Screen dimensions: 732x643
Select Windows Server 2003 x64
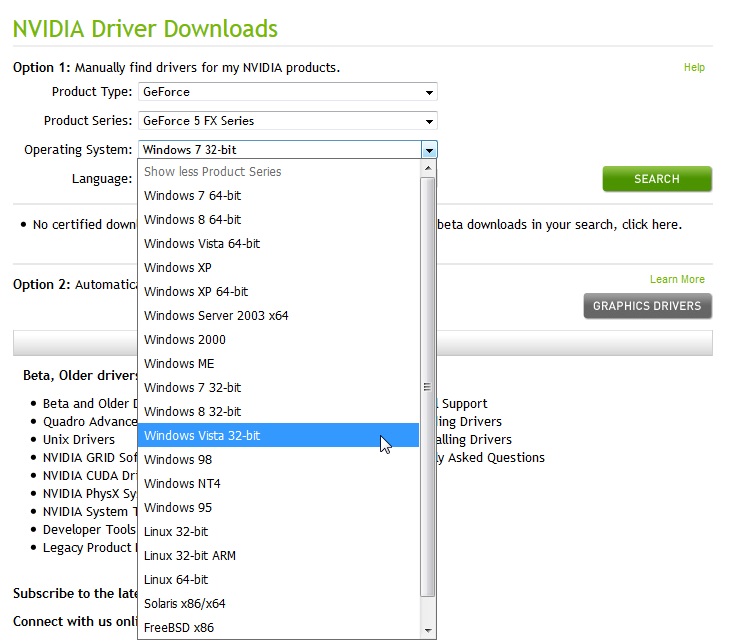pyautogui.click(x=279, y=316)
